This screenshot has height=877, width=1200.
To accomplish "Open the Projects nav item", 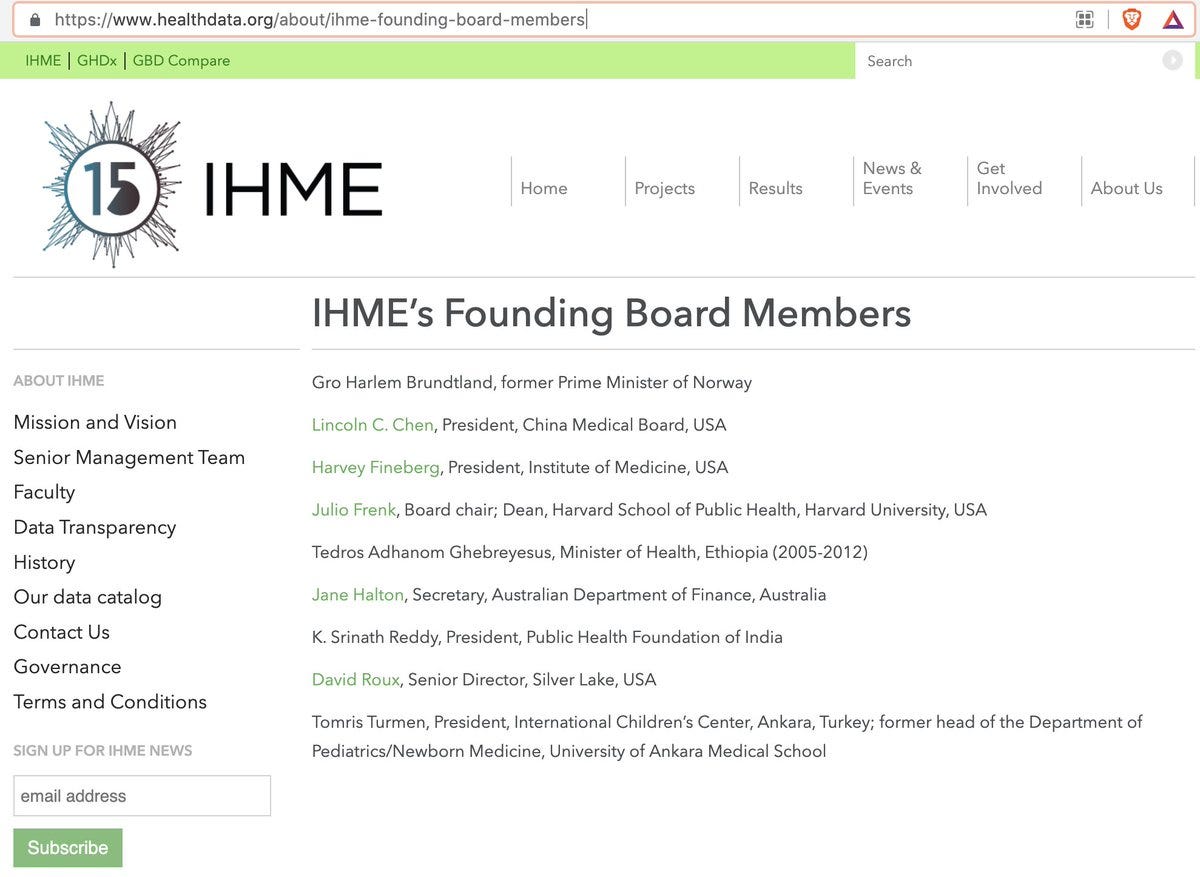I will tap(664, 188).
